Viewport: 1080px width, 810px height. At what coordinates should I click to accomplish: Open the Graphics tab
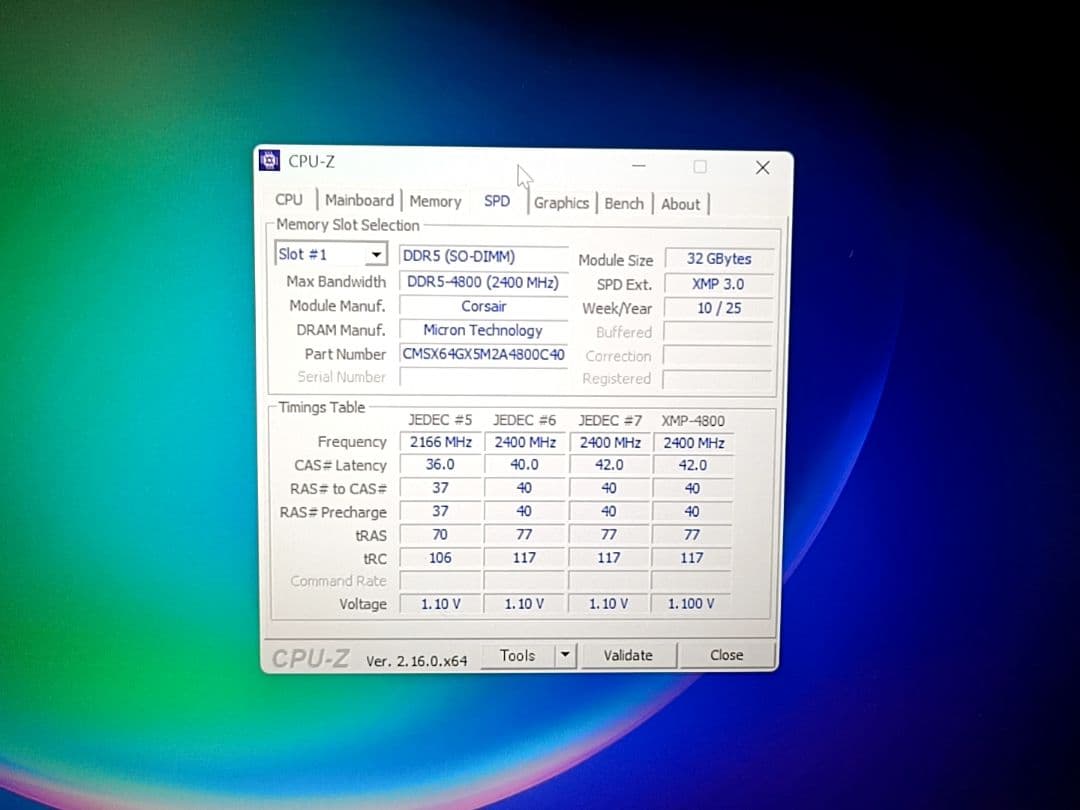click(562, 203)
